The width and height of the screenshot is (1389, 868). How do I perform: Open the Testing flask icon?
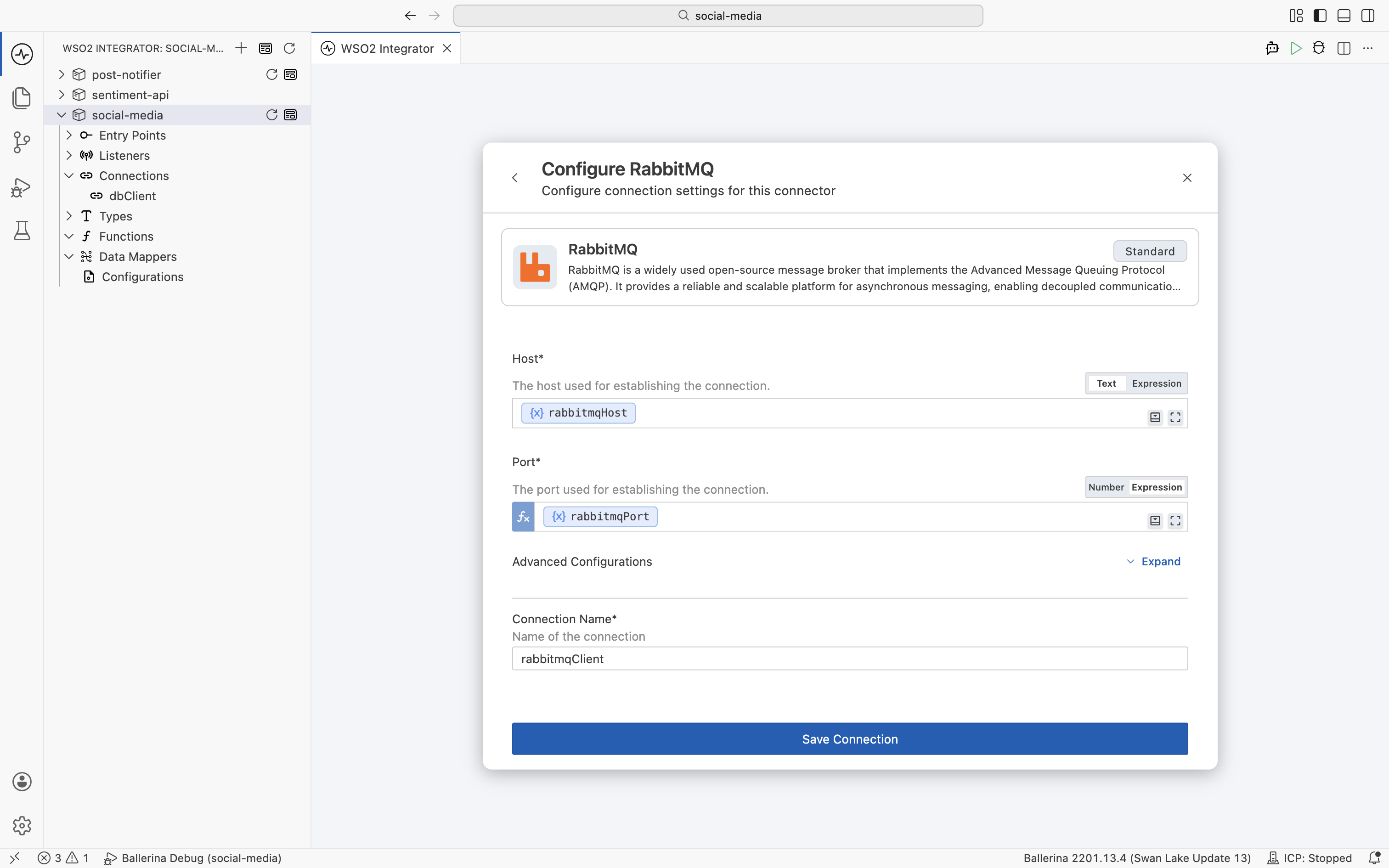[x=22, y=231]
